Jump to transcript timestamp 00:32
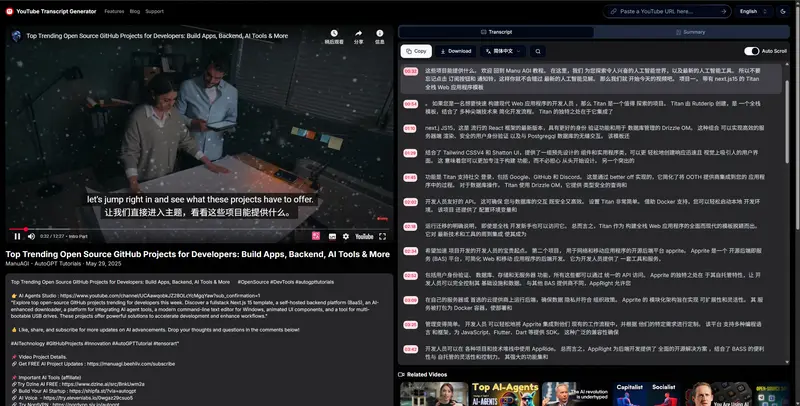This screenshot has width=800, height=406. point(411,71)
